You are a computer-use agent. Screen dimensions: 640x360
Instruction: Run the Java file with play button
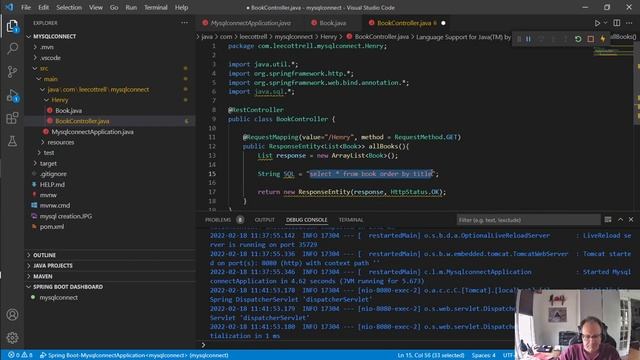tap(597, 23)
